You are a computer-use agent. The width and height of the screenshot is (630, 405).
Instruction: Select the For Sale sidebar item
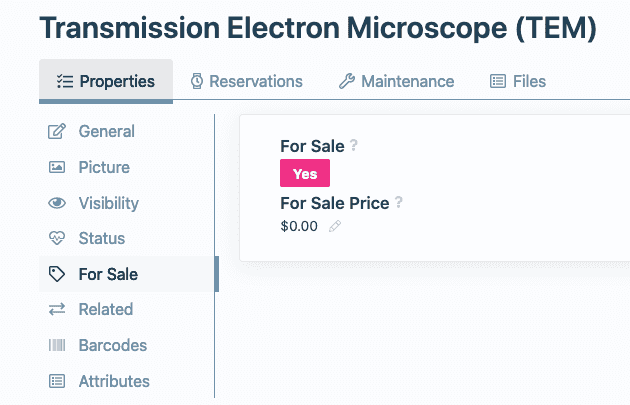(108, 274)
